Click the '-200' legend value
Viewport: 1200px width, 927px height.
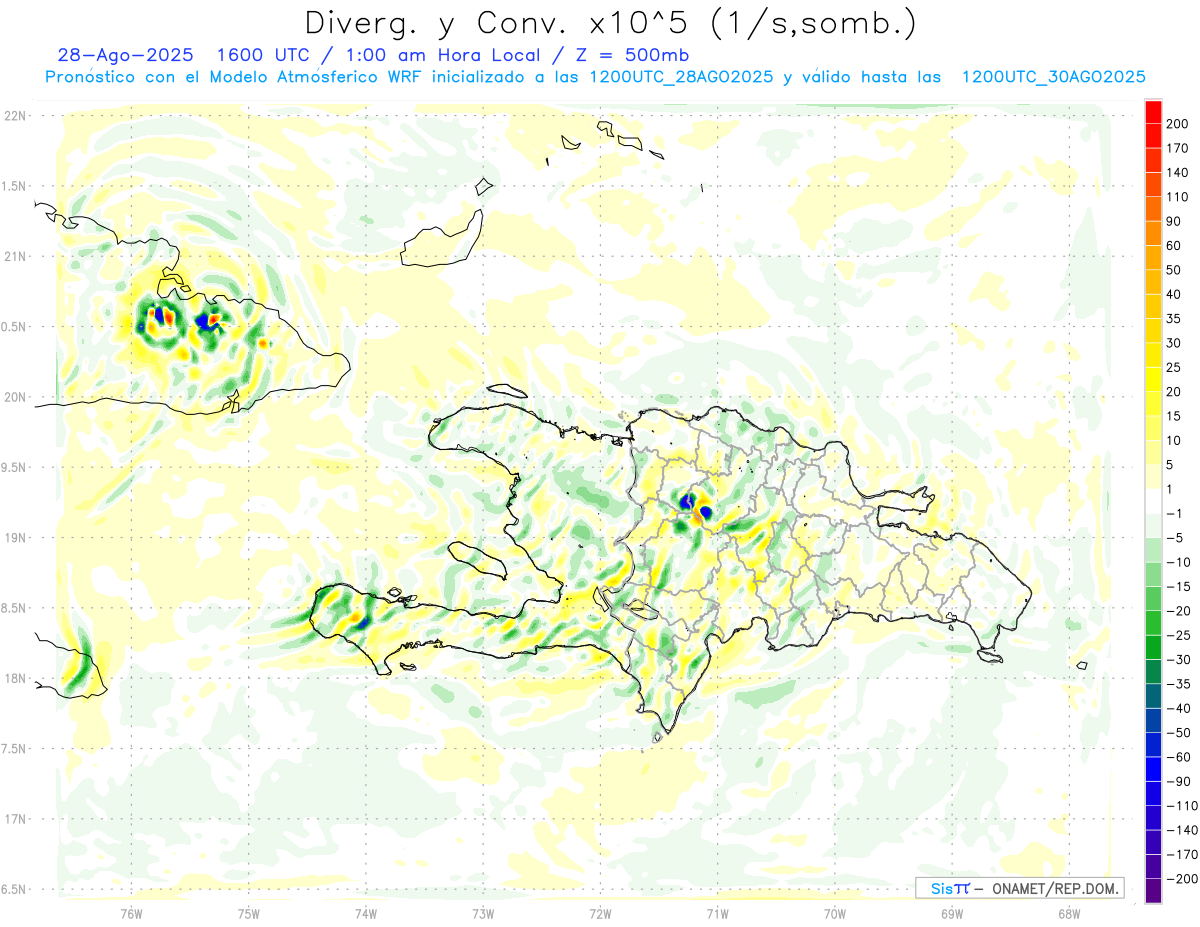tap(1181, 879)
